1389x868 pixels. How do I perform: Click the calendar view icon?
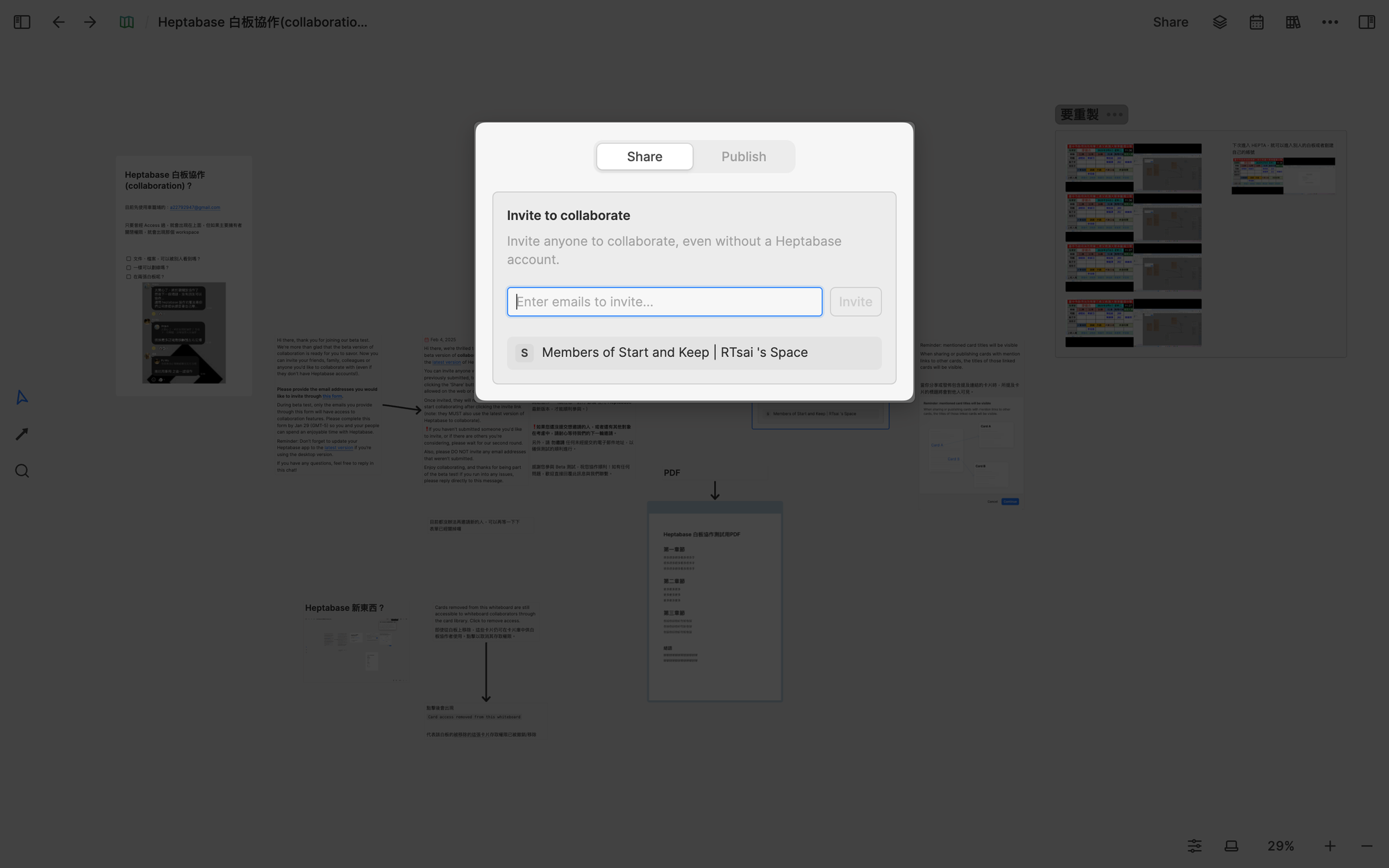pyautogui.click(x=1257, y=22)
